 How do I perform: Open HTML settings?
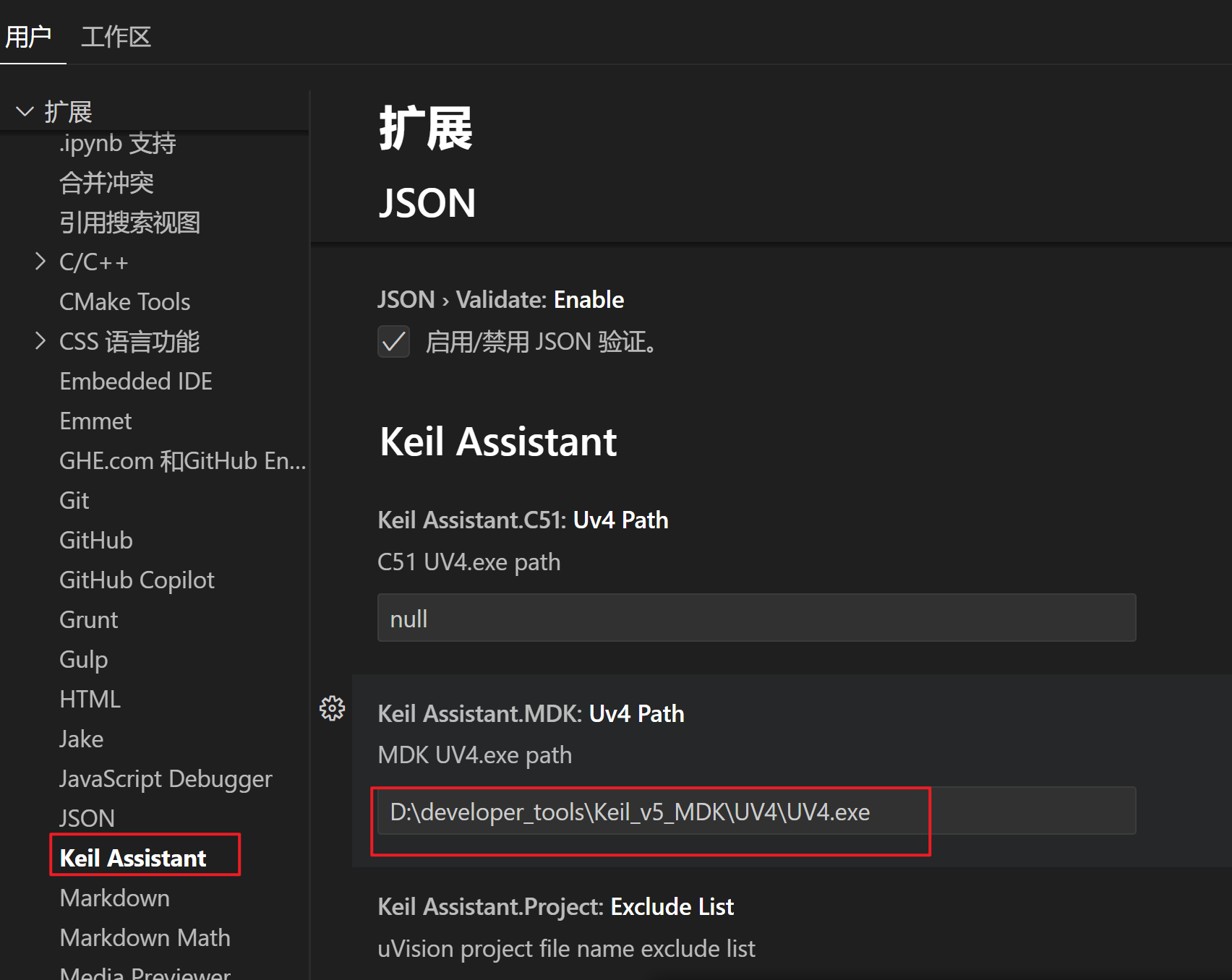(x=90, y=700)
